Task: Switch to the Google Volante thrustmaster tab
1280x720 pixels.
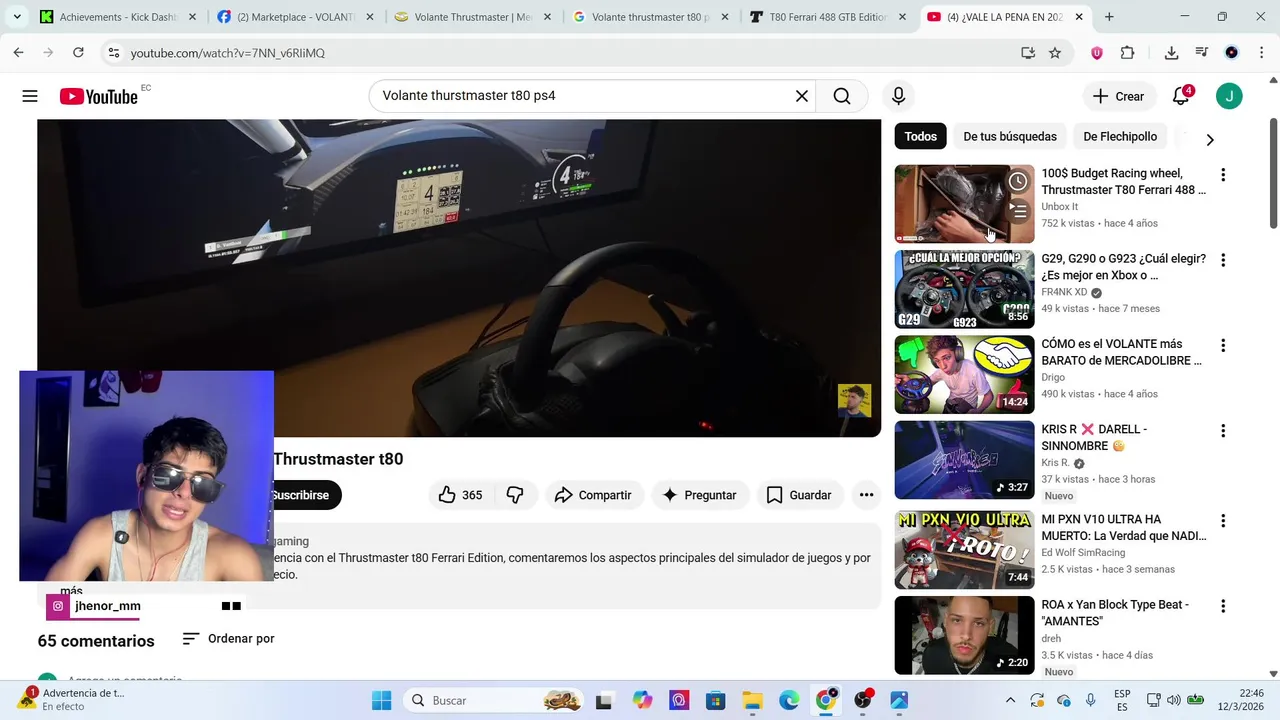Action: pos(651,17)
